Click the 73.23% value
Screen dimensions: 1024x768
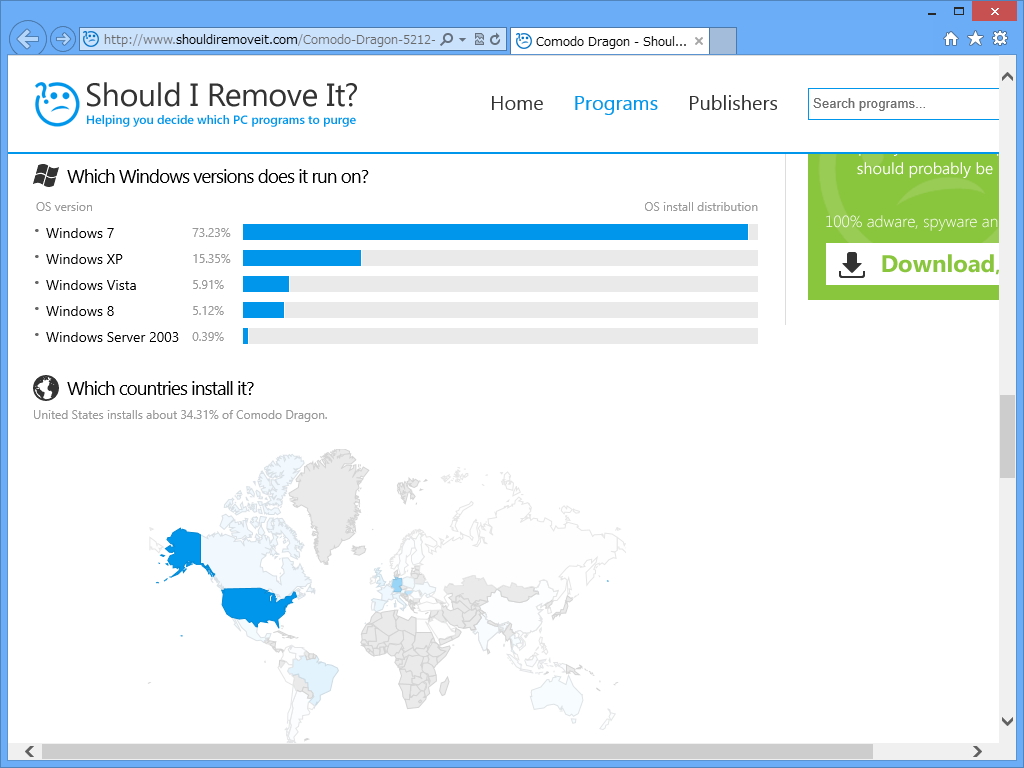click(211, 232)
